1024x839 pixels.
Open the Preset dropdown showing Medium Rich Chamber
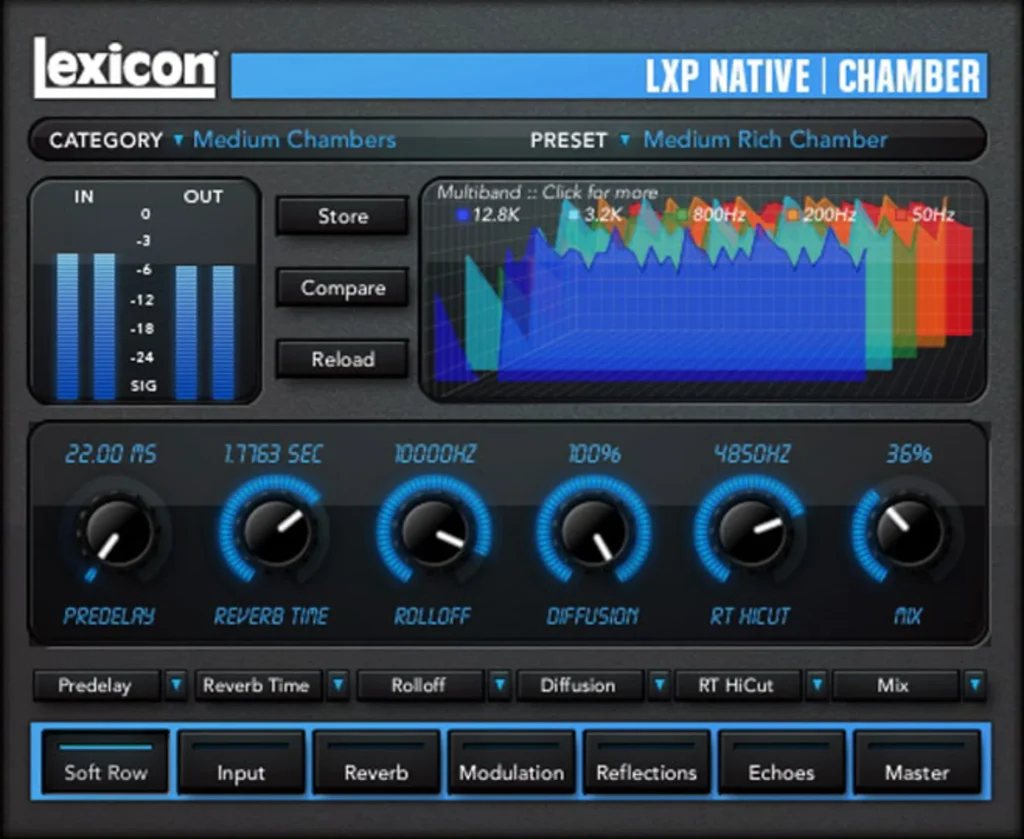[x=765, y=140]
